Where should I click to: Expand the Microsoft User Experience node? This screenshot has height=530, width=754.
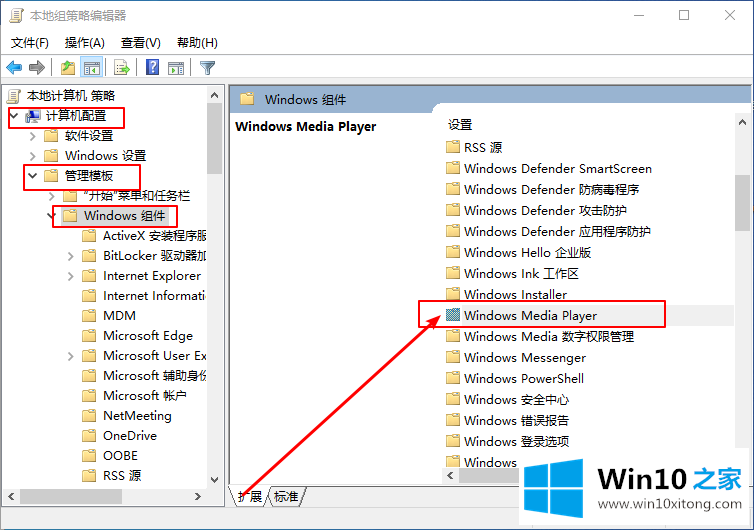click(71, 356)
